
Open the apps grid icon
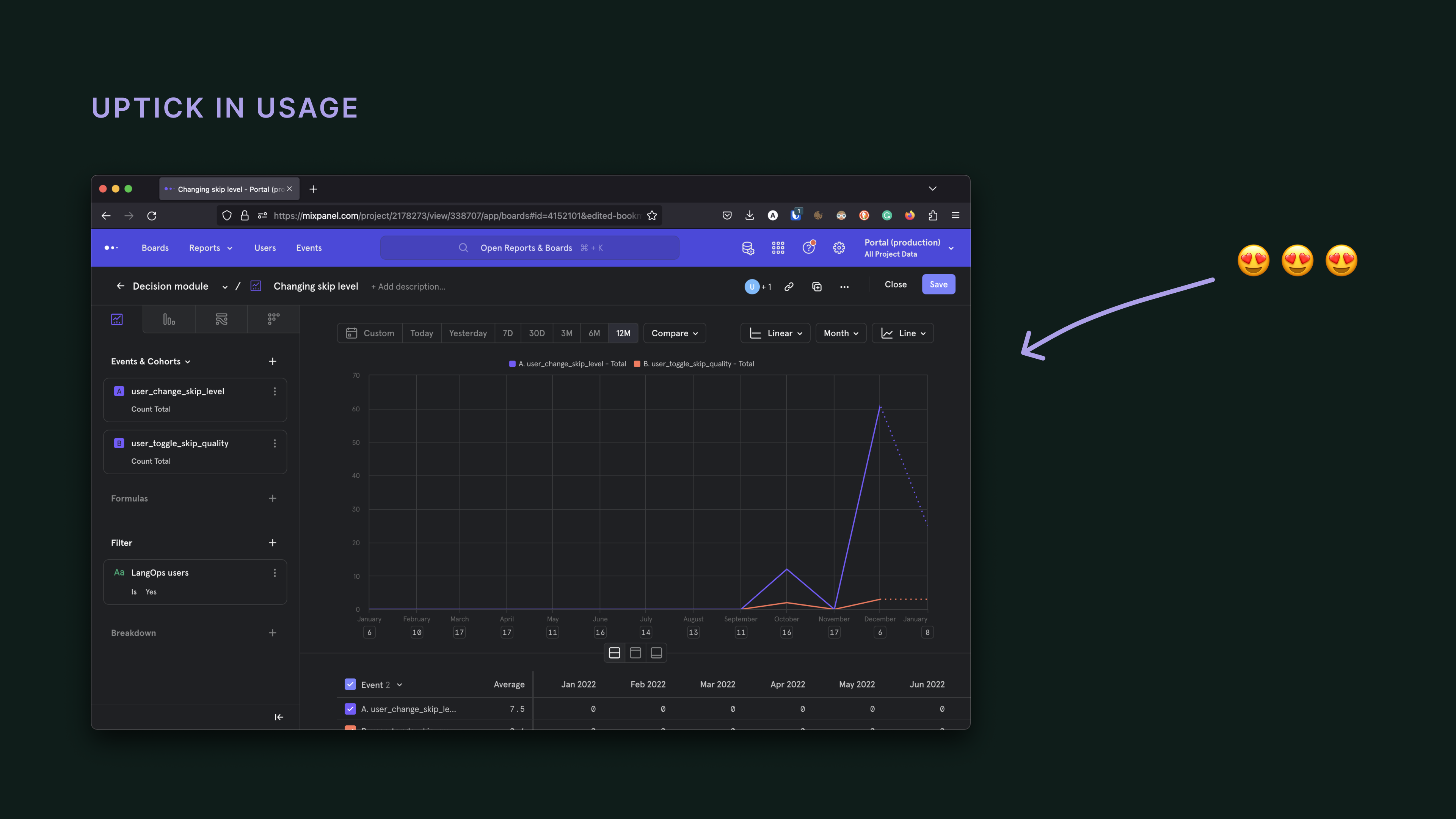point(778,248)
